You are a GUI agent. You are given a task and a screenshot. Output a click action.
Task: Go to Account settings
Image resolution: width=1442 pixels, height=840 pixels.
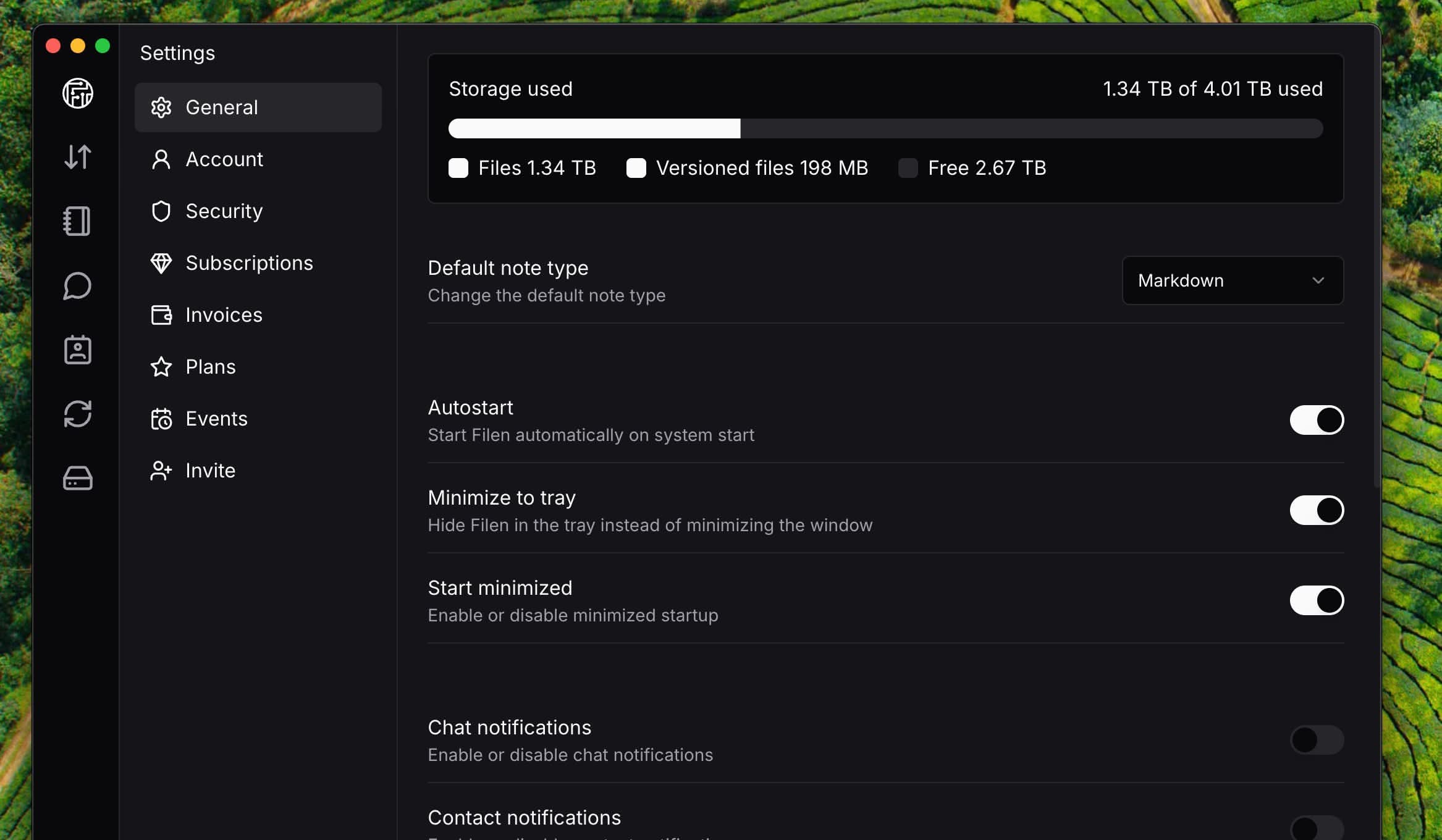tap(224, 159)
